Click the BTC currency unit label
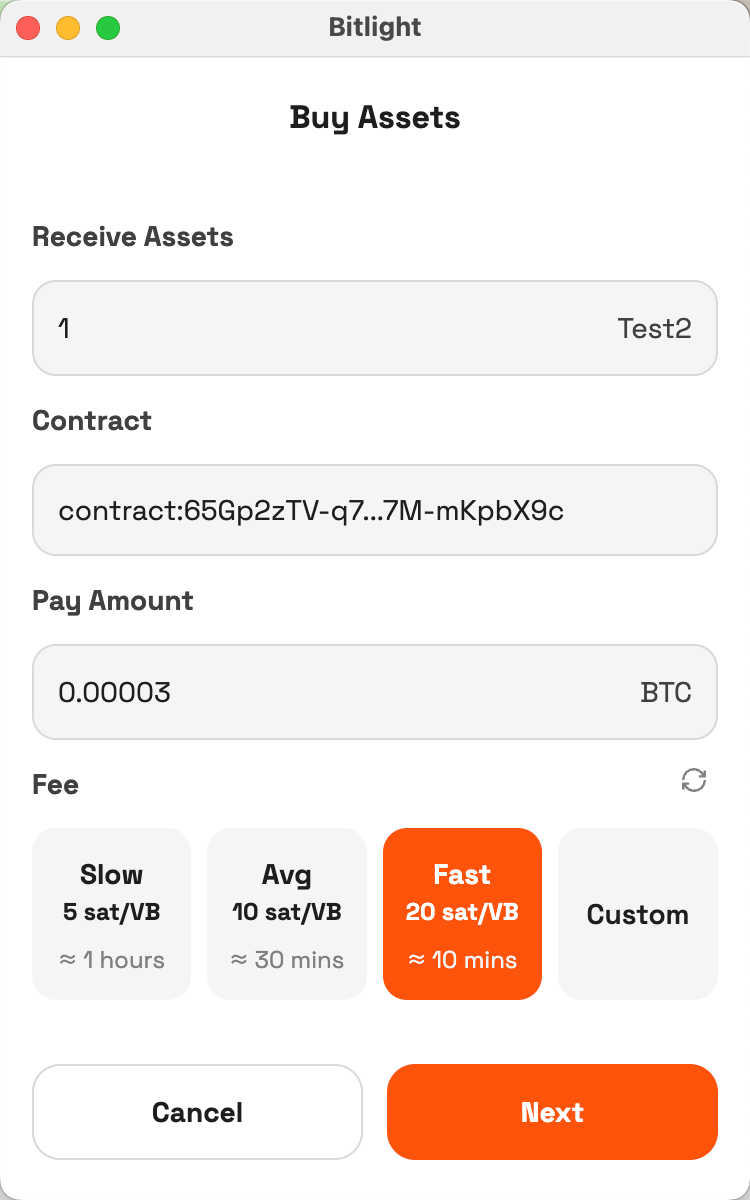Screen dimensions: 750x1200 click(666, 692)
